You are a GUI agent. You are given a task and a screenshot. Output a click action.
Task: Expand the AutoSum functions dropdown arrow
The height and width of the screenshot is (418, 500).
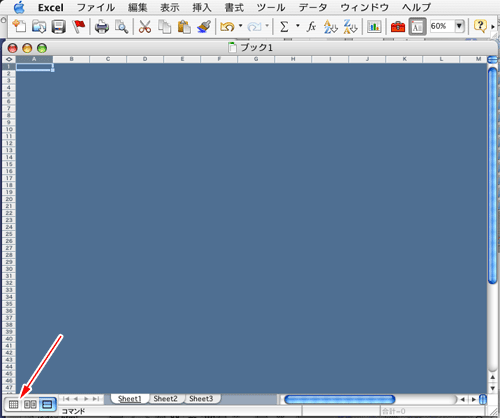click(298, 26)
